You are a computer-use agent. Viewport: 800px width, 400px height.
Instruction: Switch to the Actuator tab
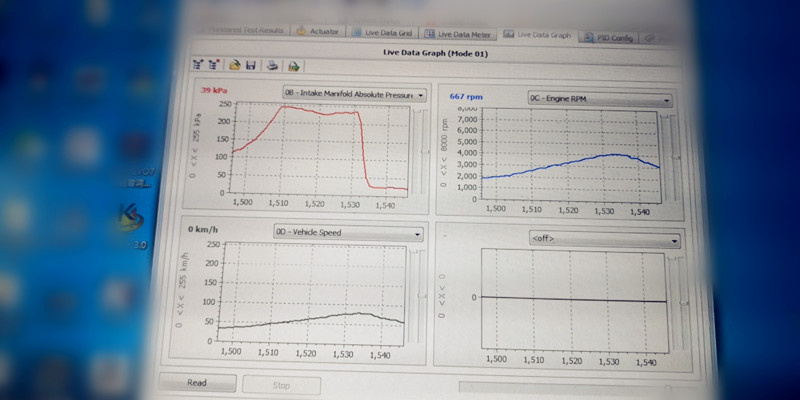pos(318,31)
